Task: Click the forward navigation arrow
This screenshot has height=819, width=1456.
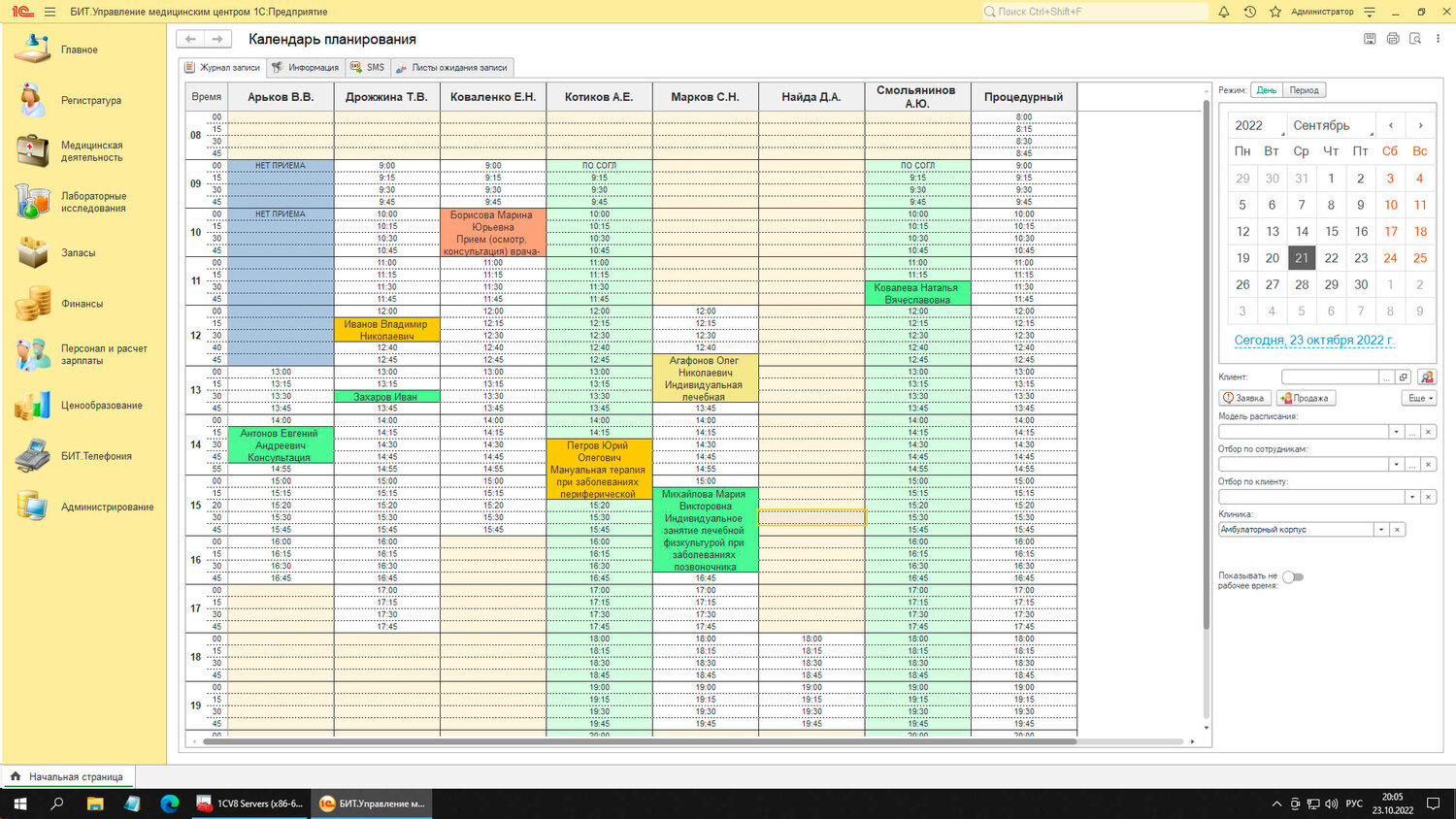Action: [x=216, y=39]
